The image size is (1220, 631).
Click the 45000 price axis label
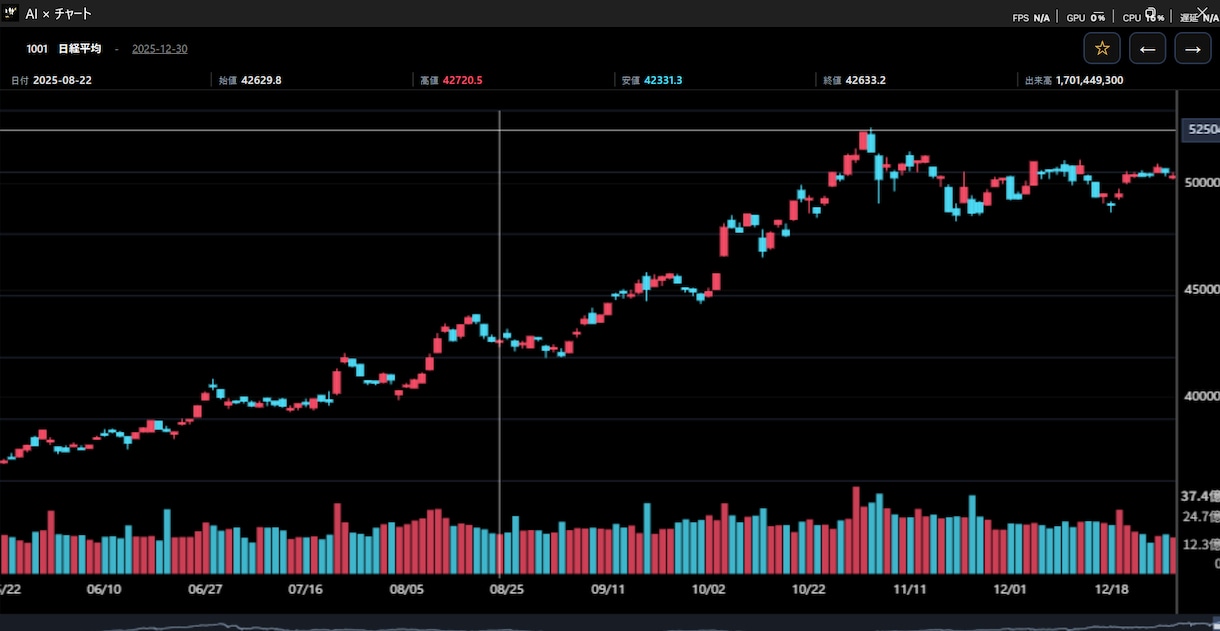pyautogui.click(x=1202, y=290)
